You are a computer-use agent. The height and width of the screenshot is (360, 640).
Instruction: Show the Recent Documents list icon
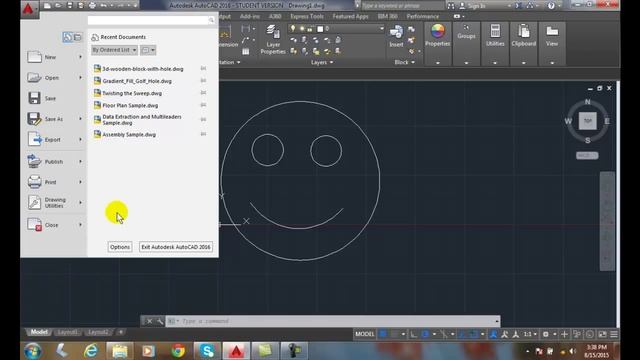[x=67, y=37]
